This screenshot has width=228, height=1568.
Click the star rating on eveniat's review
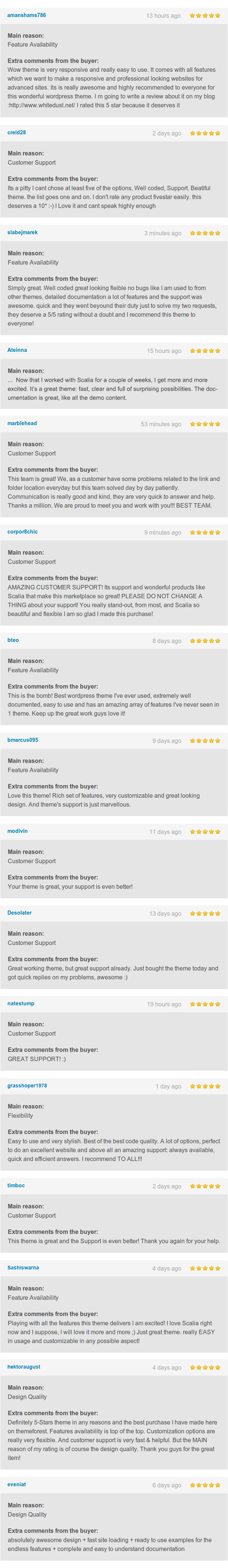[205, 1485]
